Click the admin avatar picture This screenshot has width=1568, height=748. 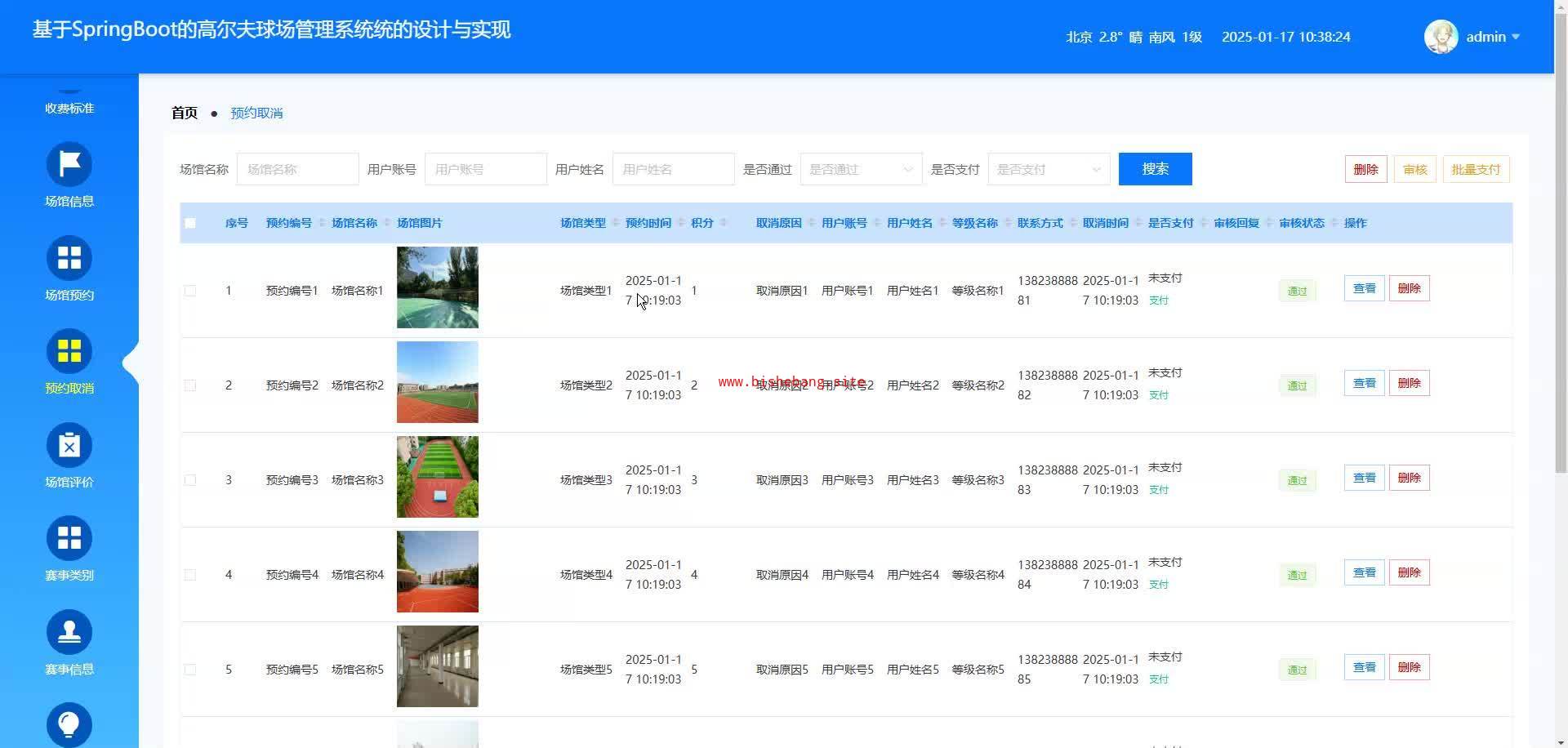1441,37
